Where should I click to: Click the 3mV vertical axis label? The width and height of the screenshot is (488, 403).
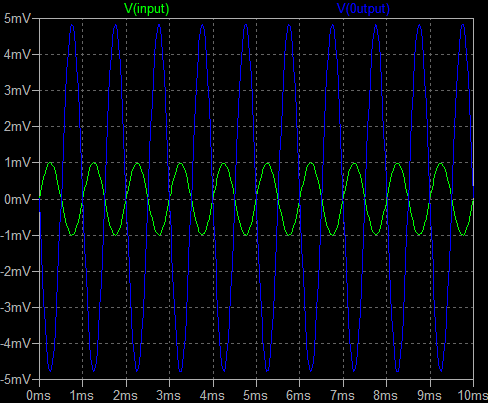click(17, 90)
